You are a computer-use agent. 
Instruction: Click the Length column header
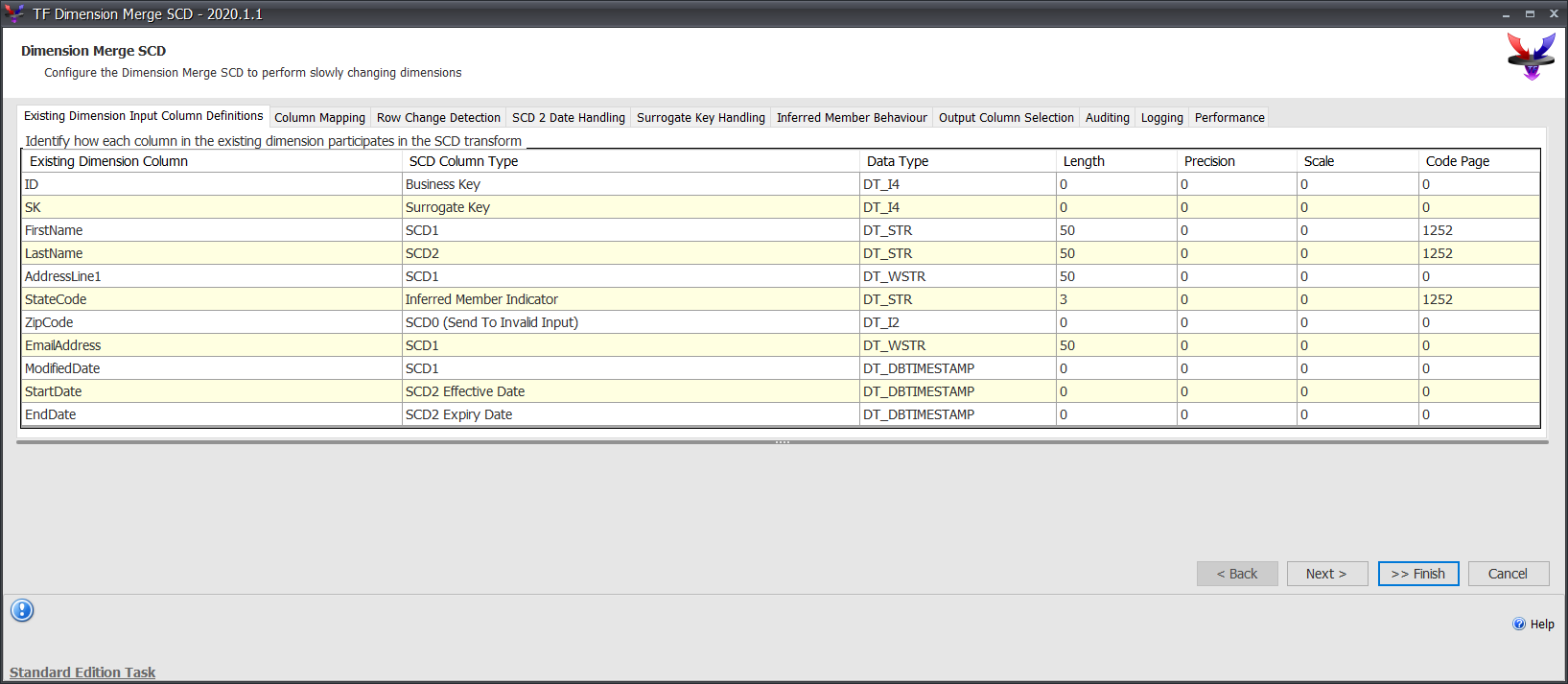(x=1116, y=161)
